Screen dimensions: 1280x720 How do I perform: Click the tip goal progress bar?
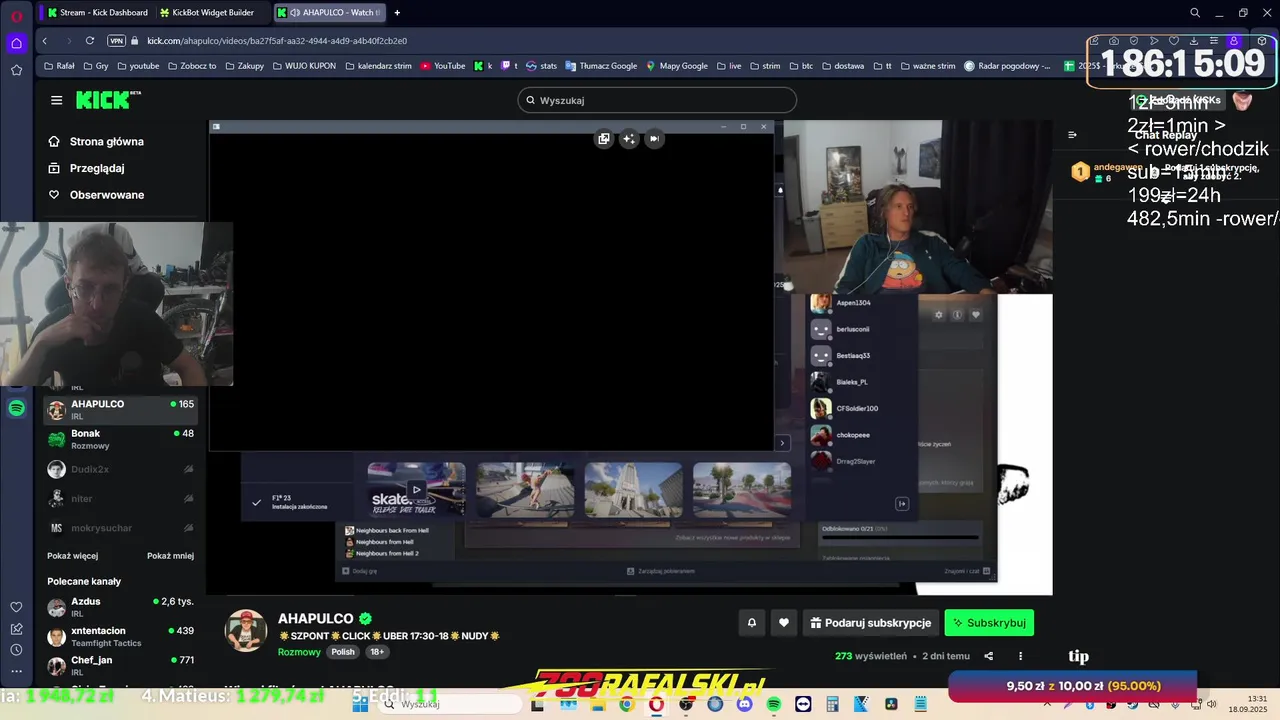pyautogui.click(x=1072, y=686)
